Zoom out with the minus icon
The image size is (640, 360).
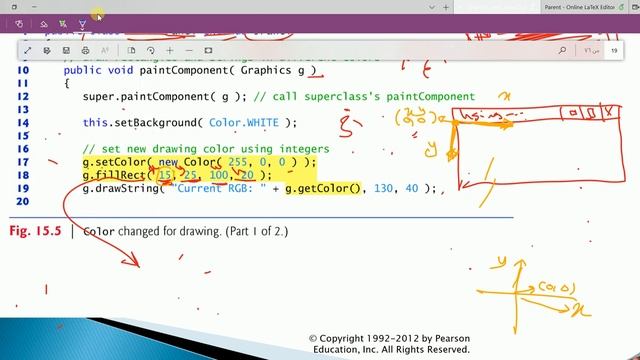point(189,51)
